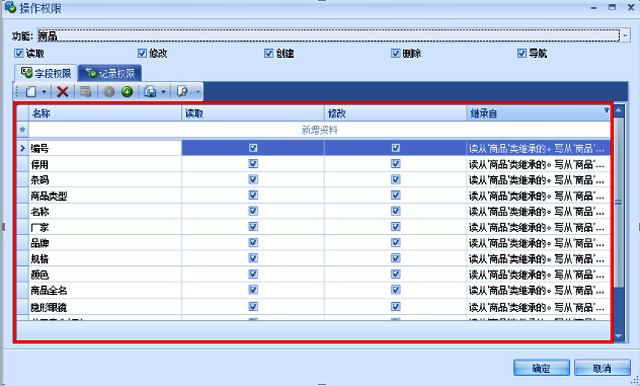Expand the save icon dropdown arrow
The height and width of the screenshot is (386, 640).
pyautogui.click(x=163, y=92)
